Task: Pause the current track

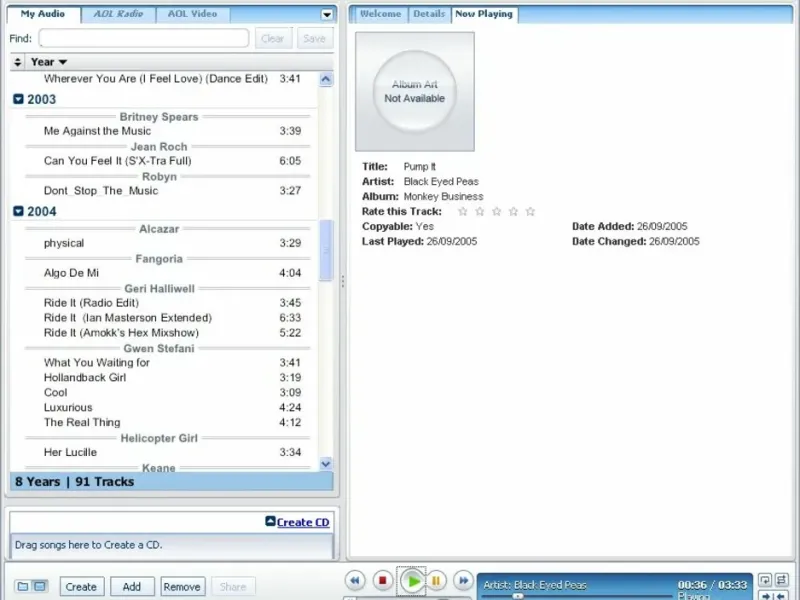Action: (436, 580)
